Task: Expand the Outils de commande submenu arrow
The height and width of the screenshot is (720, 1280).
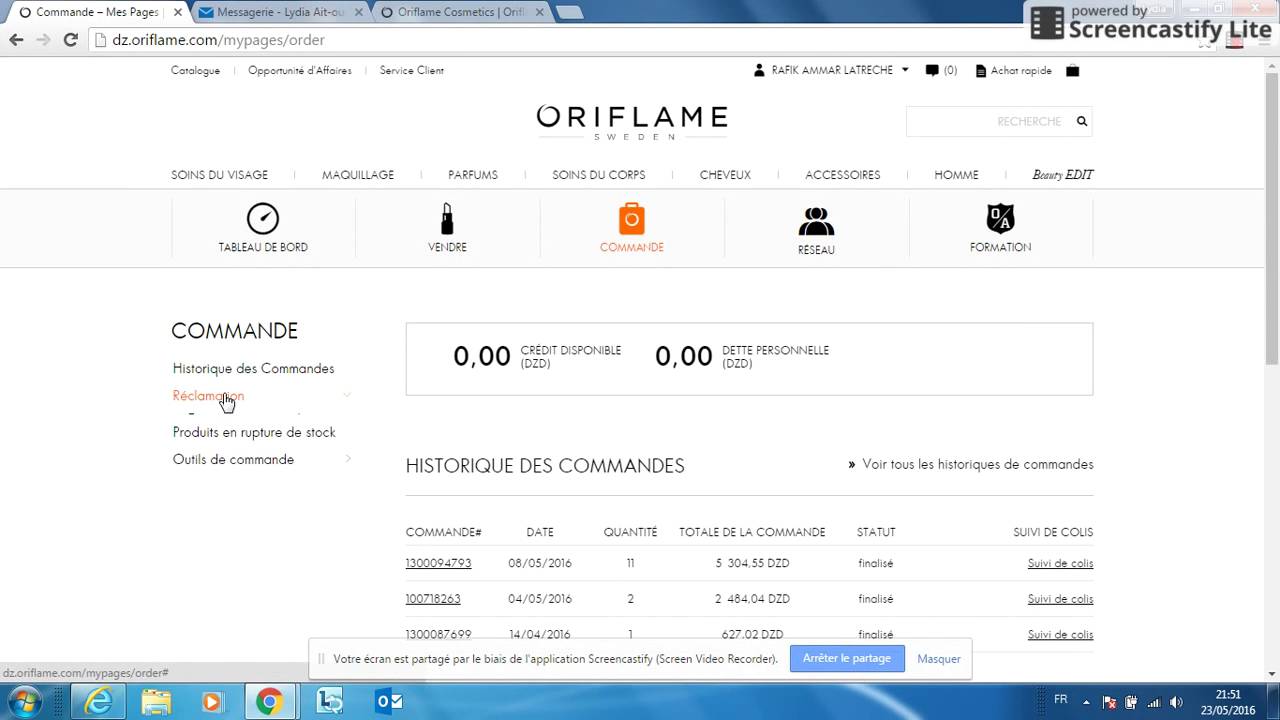Action: click(347, 459)
